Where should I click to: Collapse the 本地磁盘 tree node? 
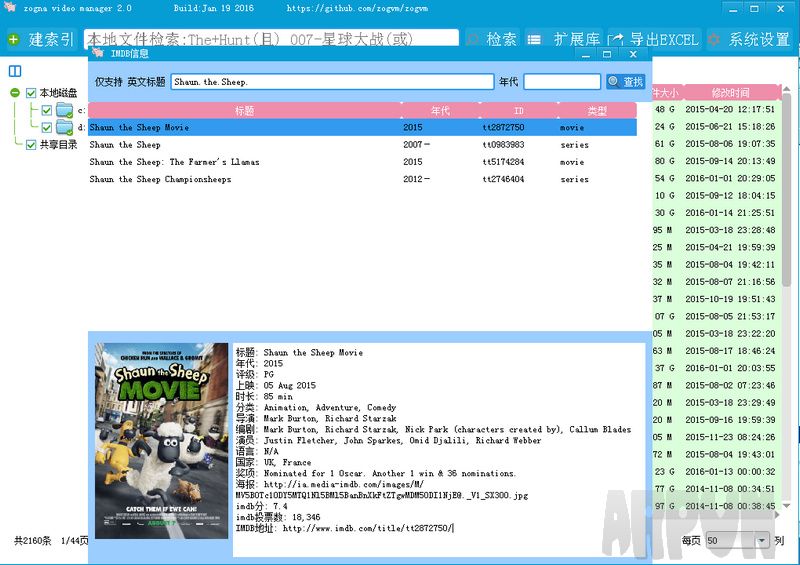click(15, 93)
